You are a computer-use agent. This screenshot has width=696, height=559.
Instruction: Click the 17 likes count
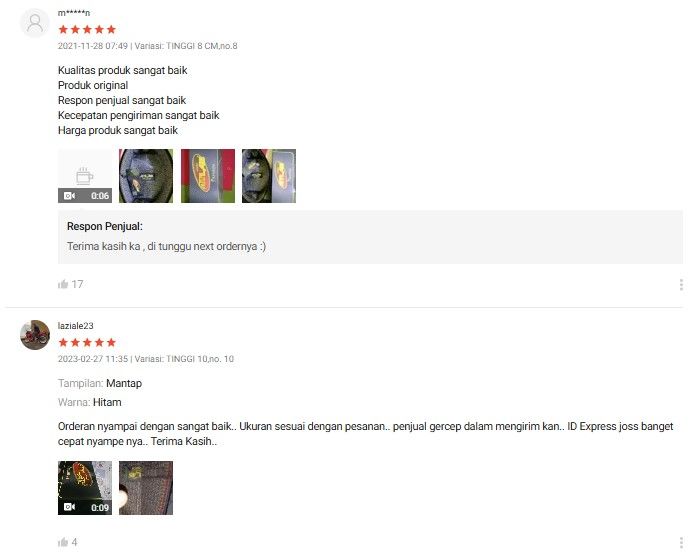click(x=77, y=284)
